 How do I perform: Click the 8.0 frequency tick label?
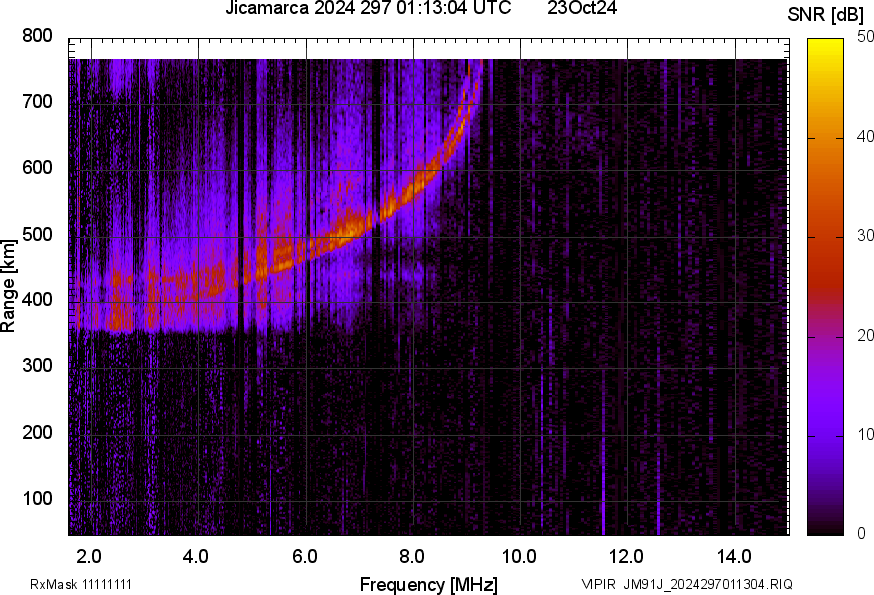click(412, 556)
